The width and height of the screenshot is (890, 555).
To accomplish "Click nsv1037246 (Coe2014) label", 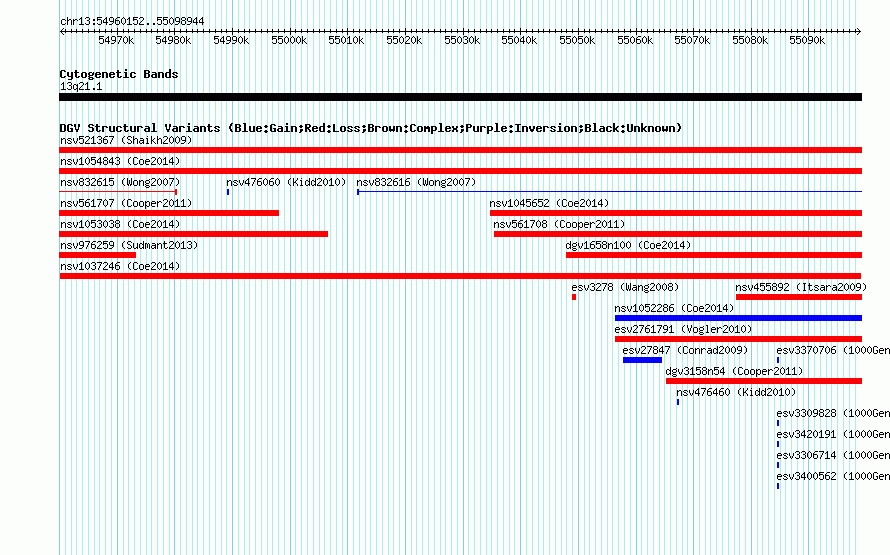I will coord(120,266).
